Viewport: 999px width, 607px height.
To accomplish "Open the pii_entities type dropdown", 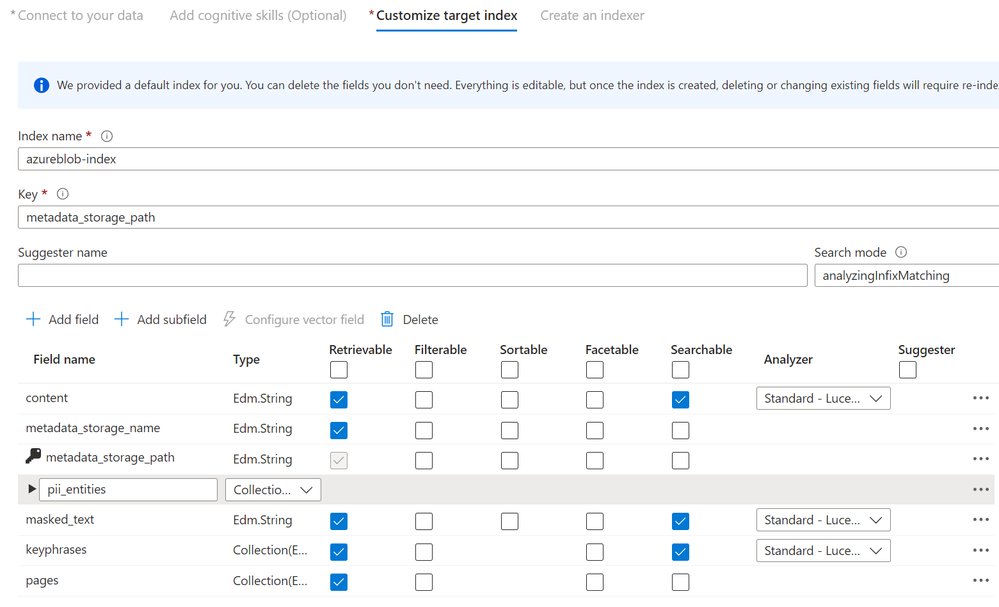I will pos(273,490).
